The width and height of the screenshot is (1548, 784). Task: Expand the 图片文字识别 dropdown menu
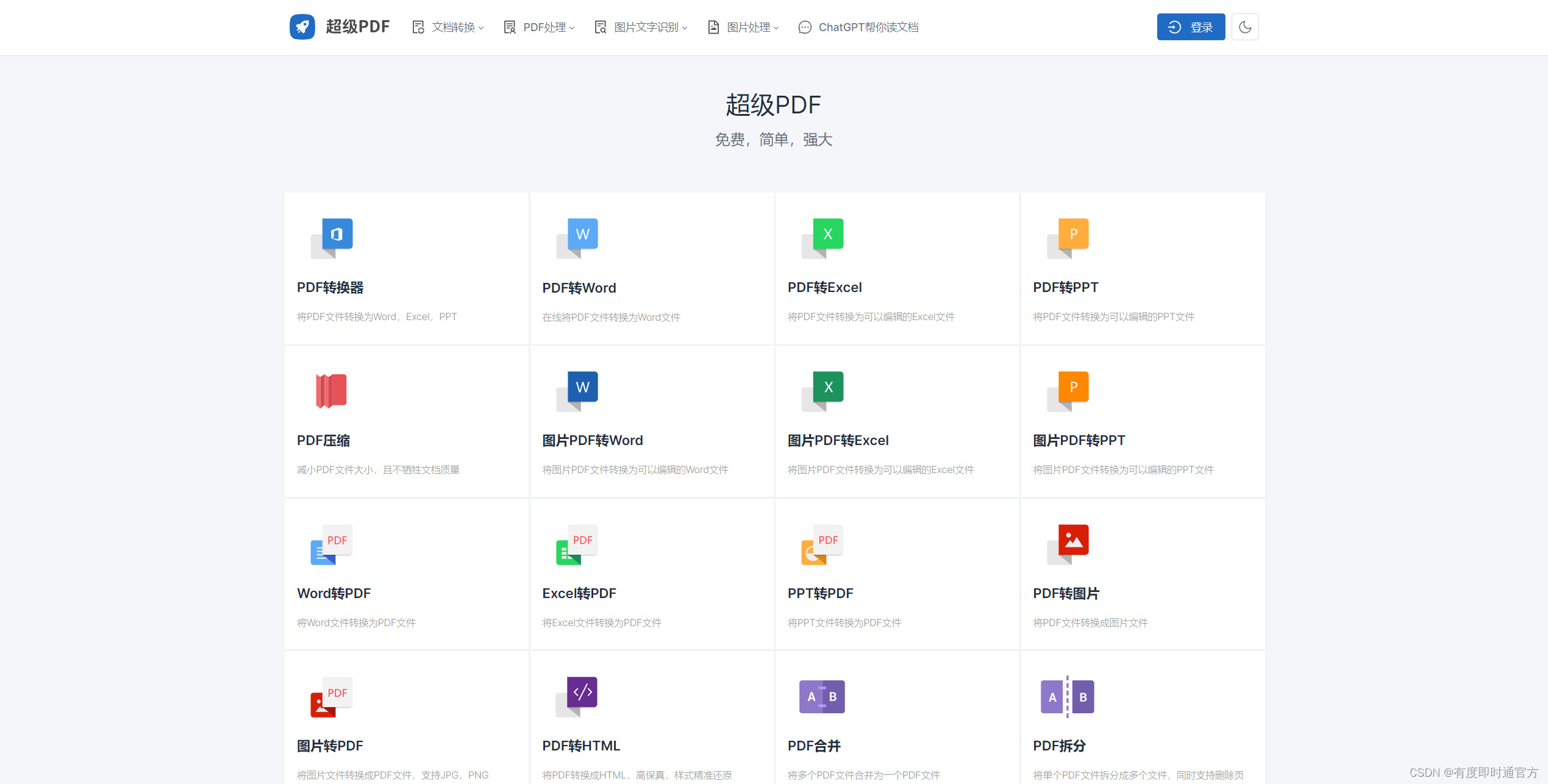tap(641, 27)
